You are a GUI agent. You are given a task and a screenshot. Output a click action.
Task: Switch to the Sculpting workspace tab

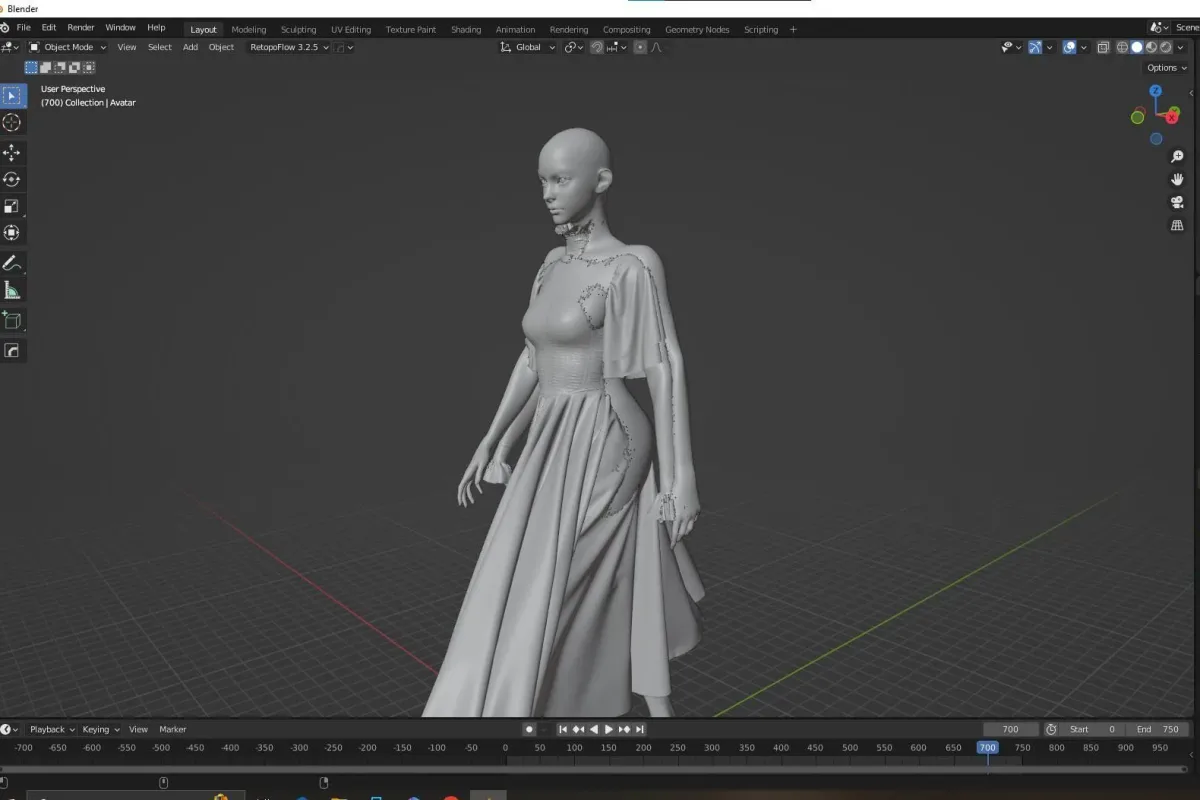click(298, 29)
